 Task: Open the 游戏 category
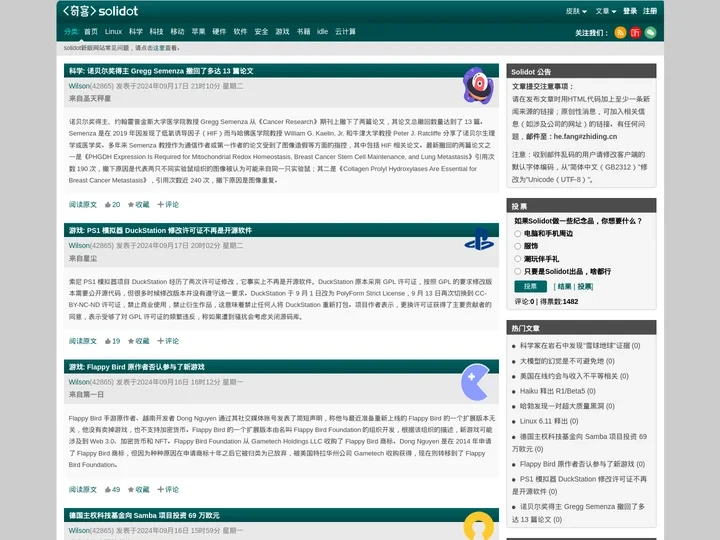coord(282,32)
